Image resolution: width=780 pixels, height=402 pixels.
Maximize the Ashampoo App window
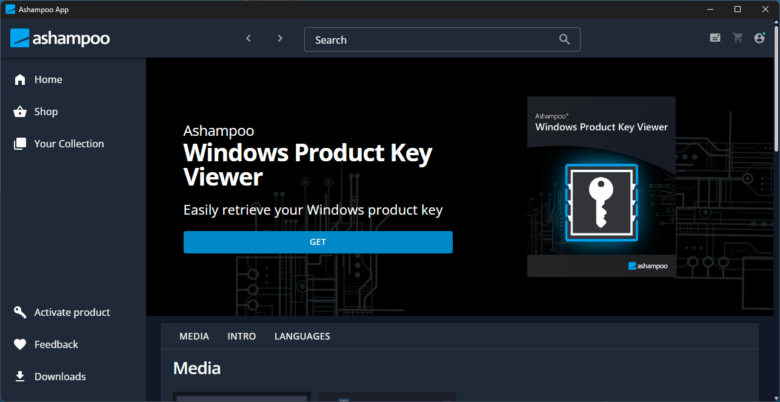(x=738, y=9)
